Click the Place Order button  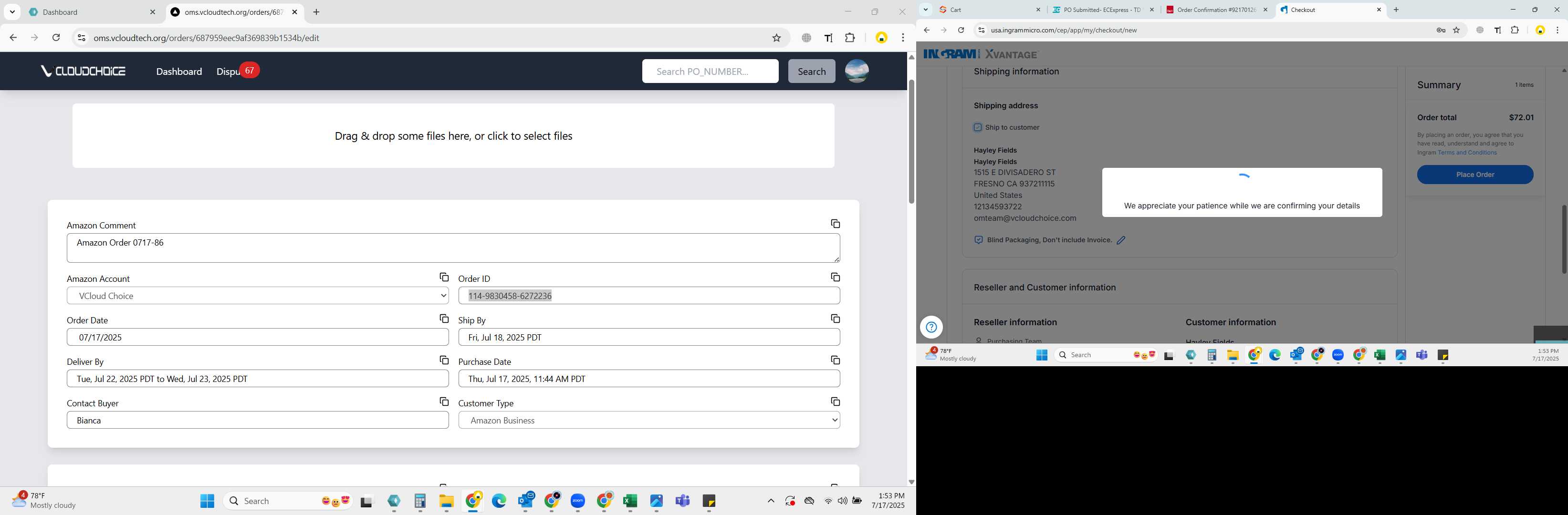point(1475,175)
